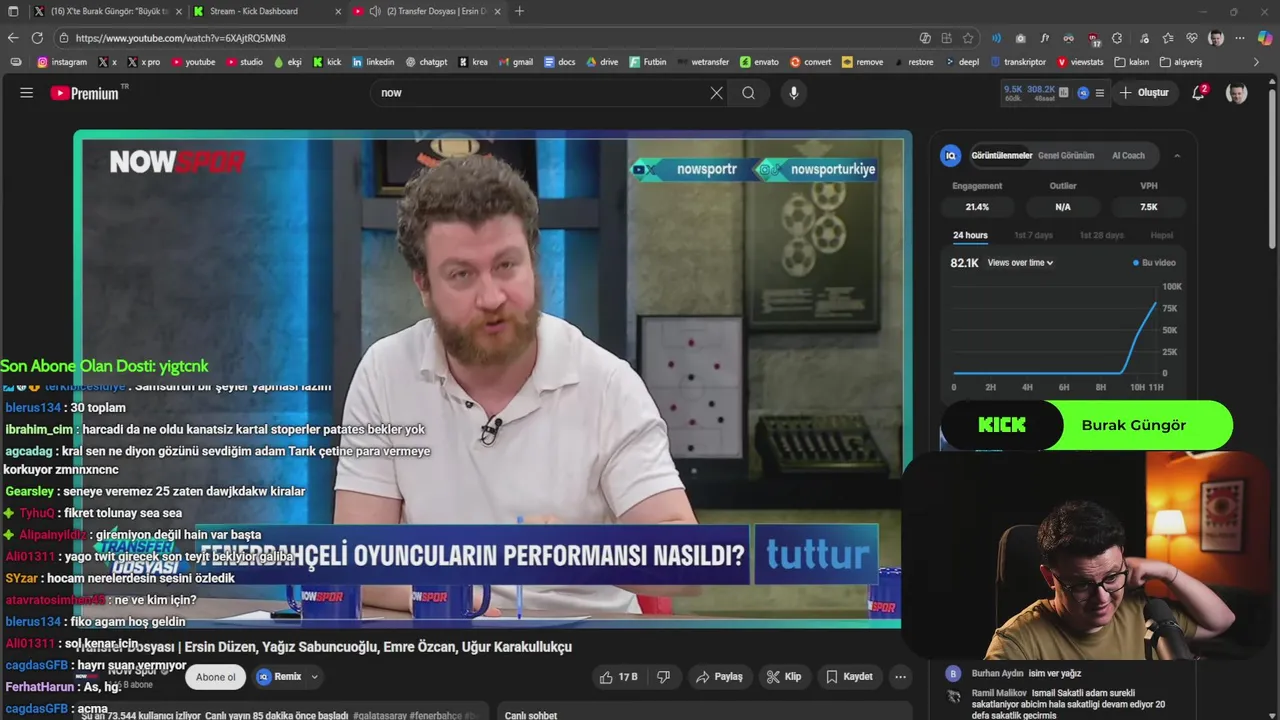The height and width of the screenshot is (720, 1280).
Task: Open browser screenshot camera extension
Action: coord(1020,38)
